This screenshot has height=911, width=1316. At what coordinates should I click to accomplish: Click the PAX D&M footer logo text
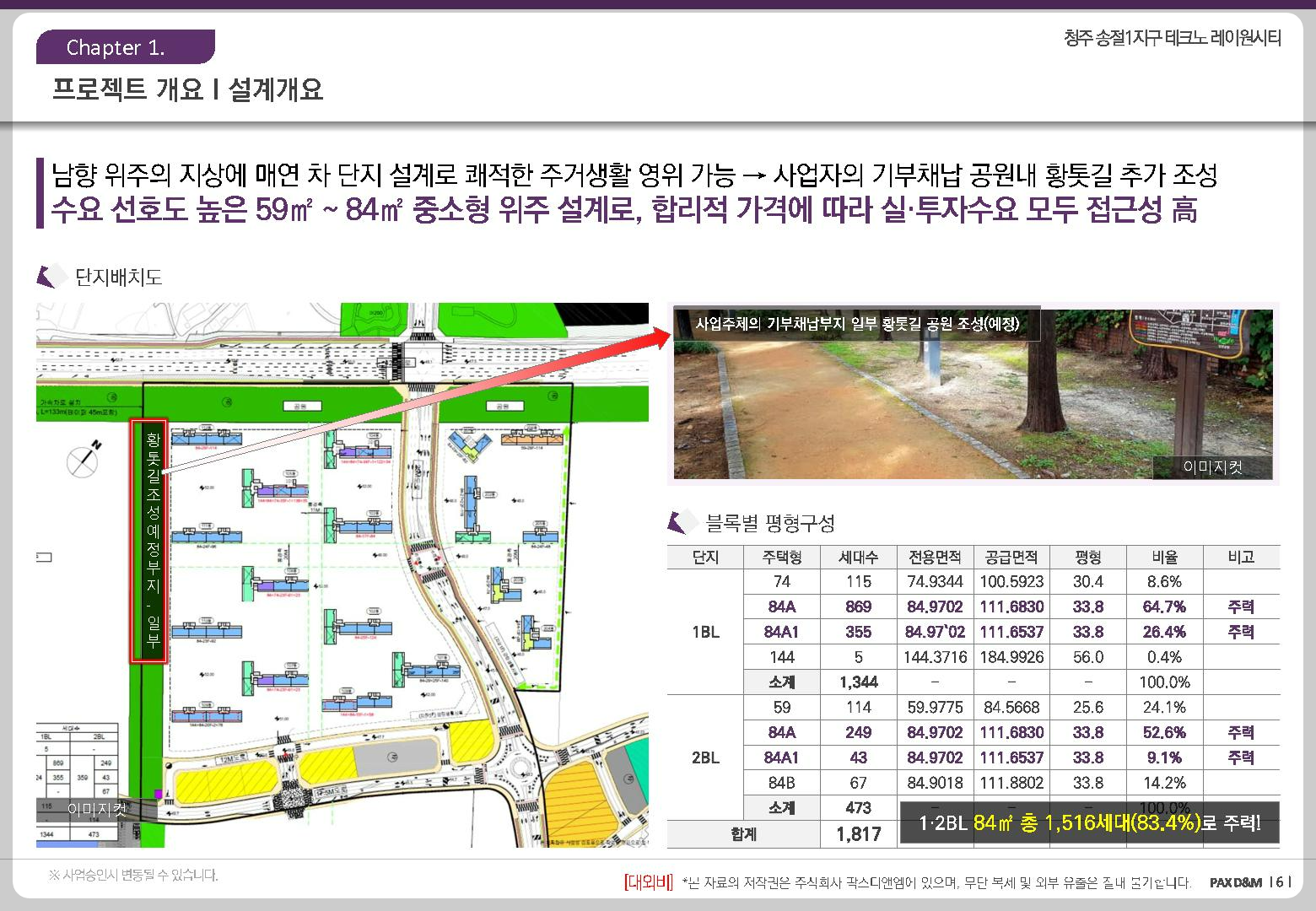[x=1236, y=883]
